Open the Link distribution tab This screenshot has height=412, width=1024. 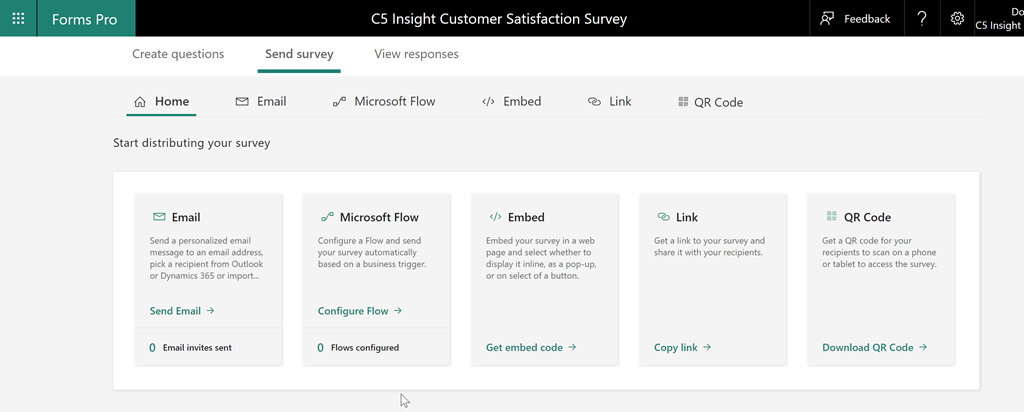[609, 102]
